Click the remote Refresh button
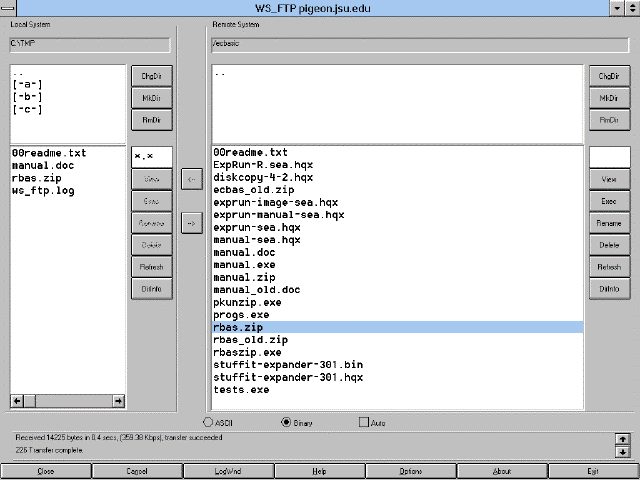This screenshot has height=480, width=640. tap(609, 267)
